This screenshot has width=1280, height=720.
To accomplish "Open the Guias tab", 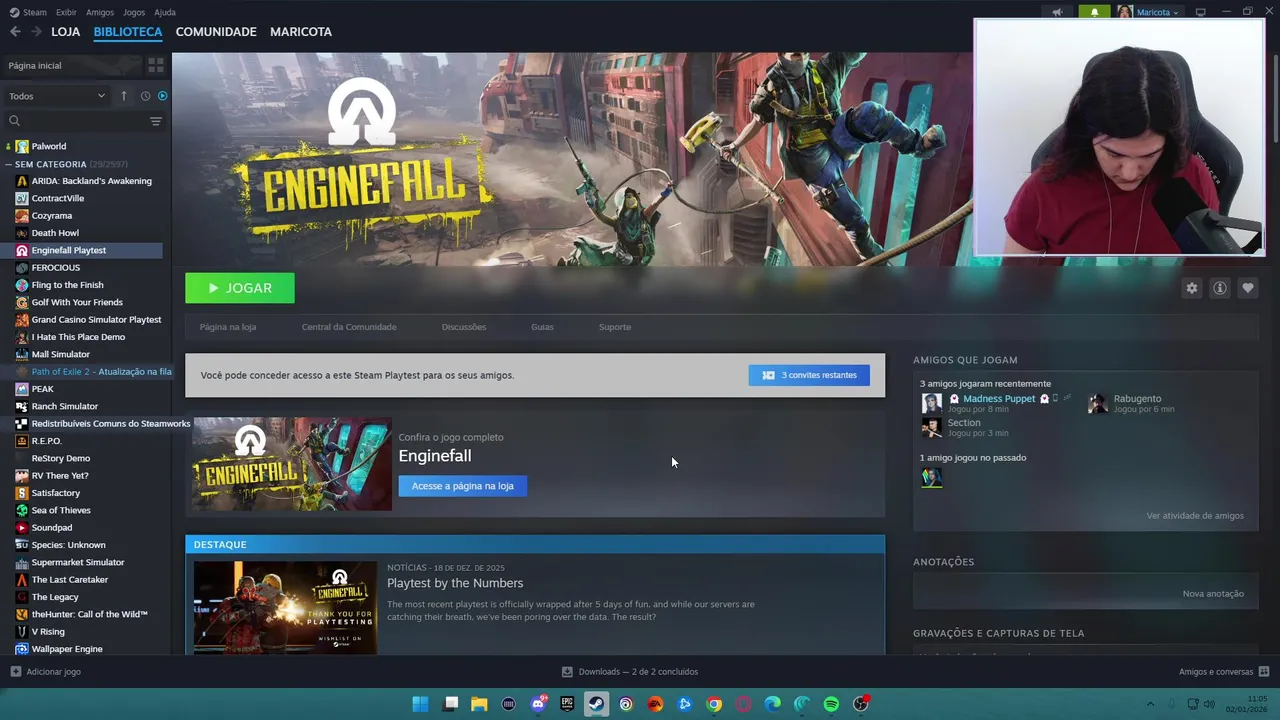I will tap(542, 327).
